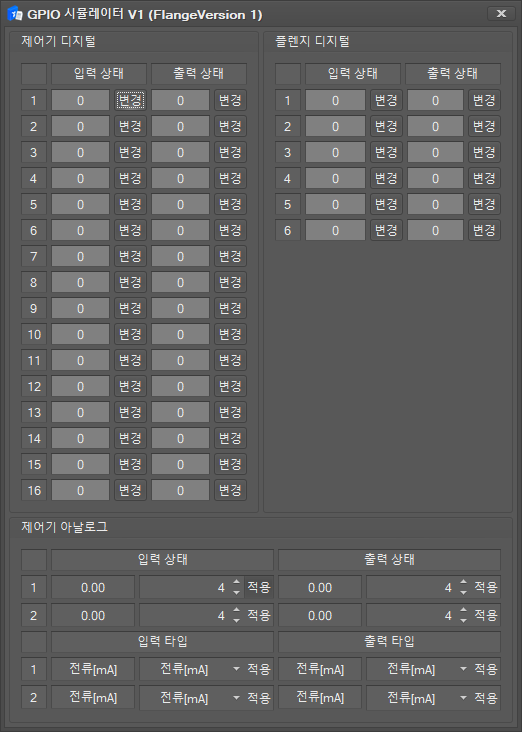This screenshot has height=732, width=522.
Task: Close the GPIO 시뮬레이터 window
Action: coord(501,14)
